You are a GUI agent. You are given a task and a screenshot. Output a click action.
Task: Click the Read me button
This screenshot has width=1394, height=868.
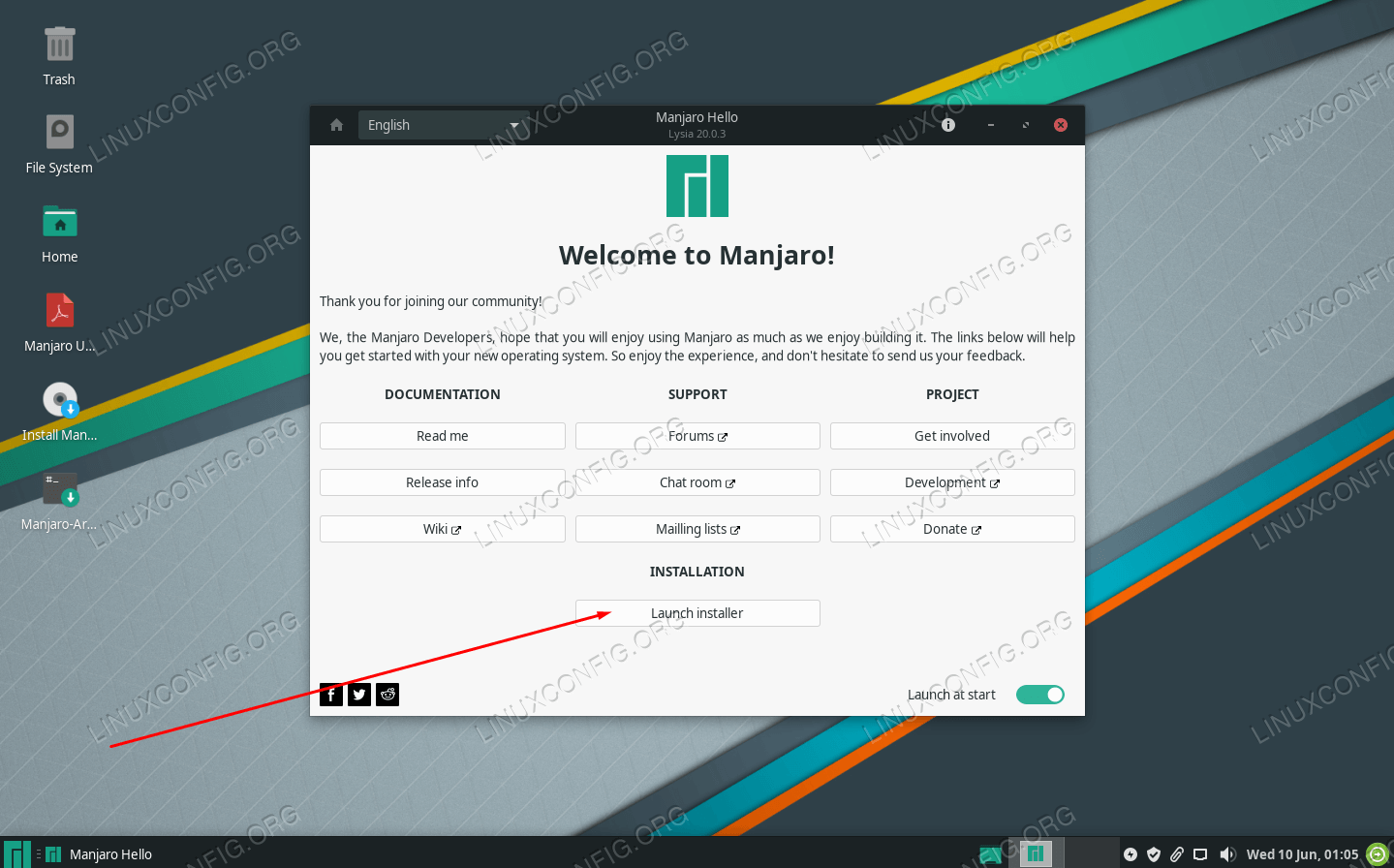[443, 436]
